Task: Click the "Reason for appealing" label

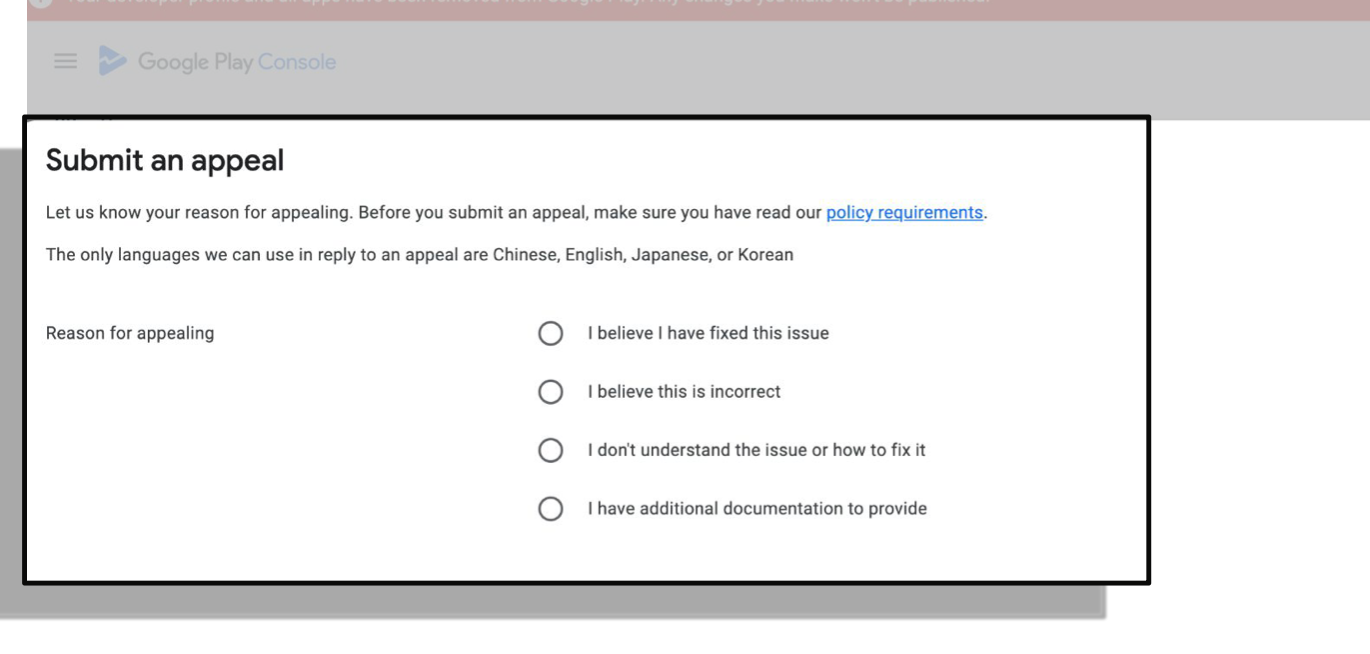Action: [x=130, y=333]
